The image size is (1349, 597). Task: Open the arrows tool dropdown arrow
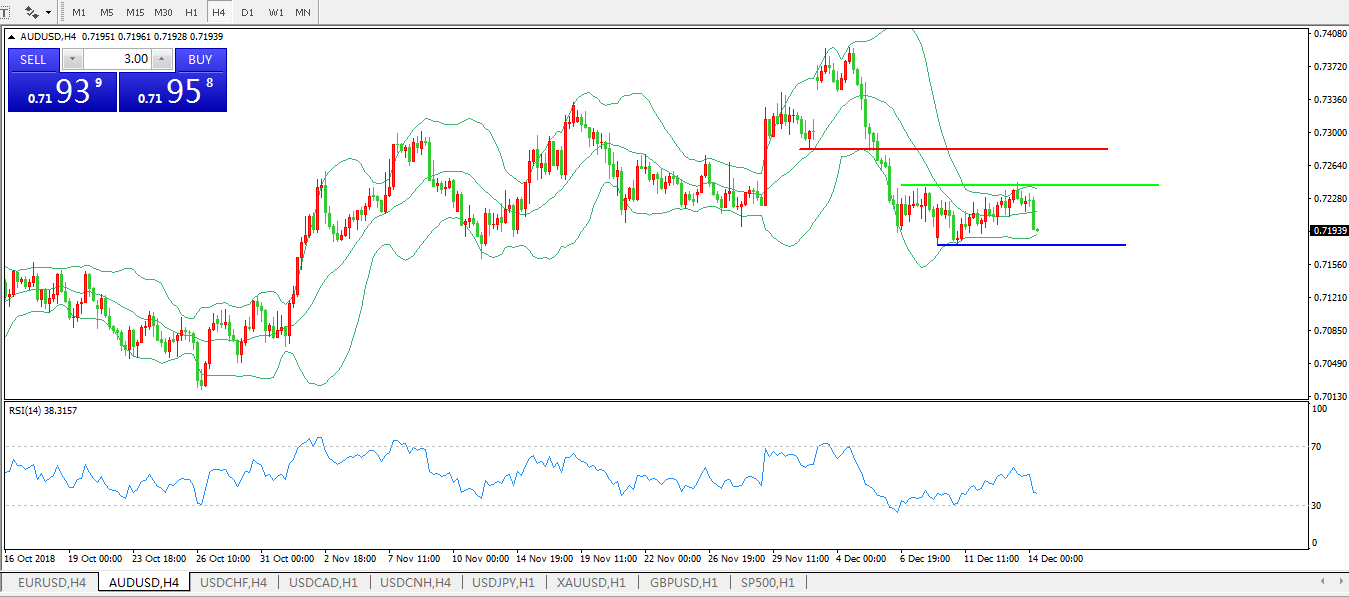pos(48,12)
